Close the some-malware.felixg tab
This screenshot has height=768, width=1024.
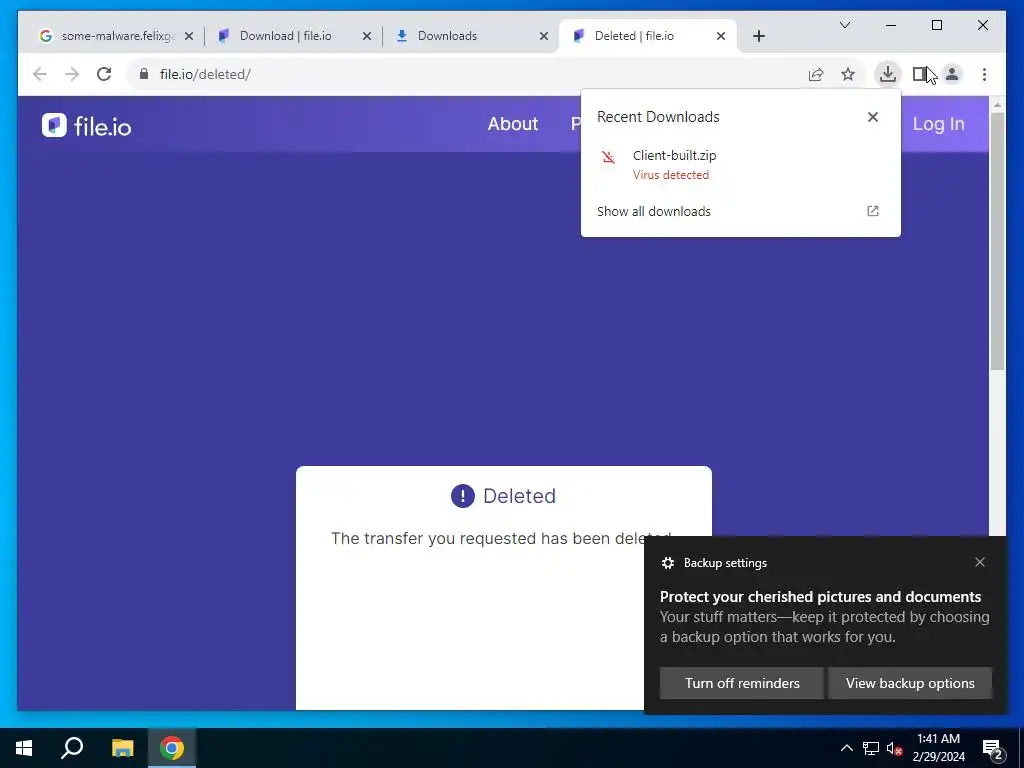(189, 36)
